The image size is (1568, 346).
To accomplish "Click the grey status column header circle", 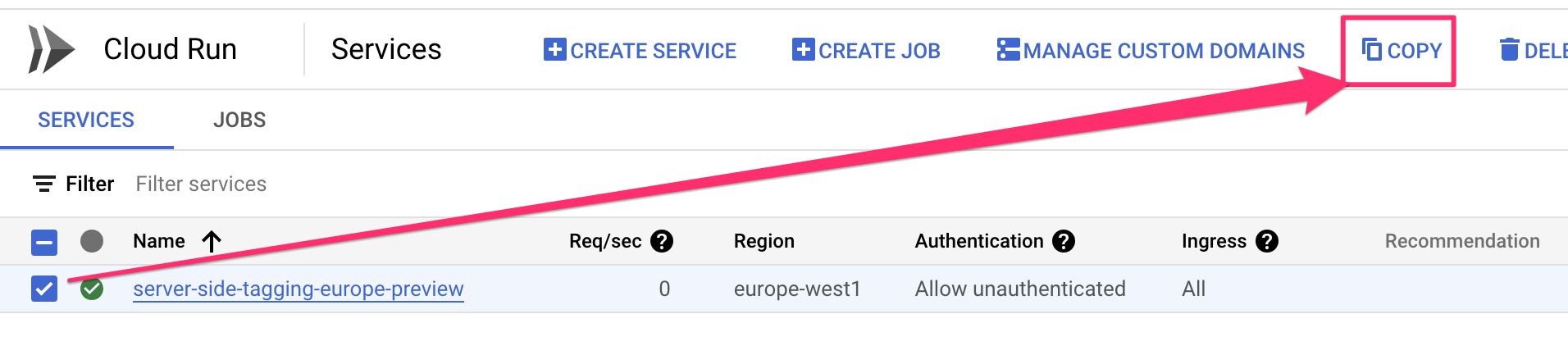I will [92, 241].
